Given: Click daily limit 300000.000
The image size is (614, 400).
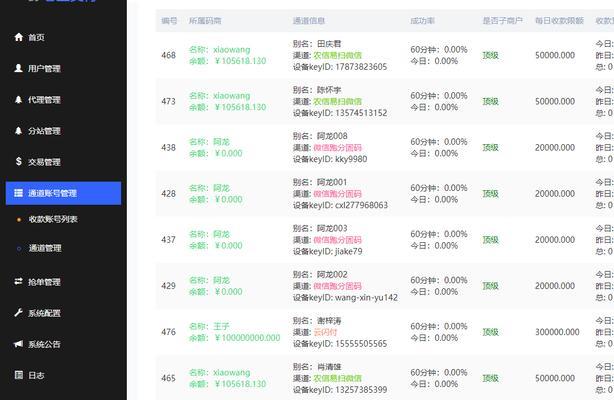Looking at the screenshot, I should 557,332.
